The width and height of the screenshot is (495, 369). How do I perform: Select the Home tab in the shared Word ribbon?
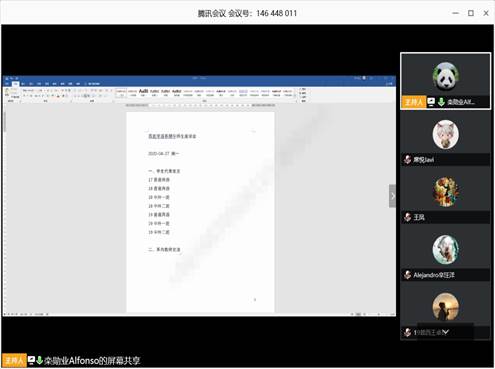point(15,84)
